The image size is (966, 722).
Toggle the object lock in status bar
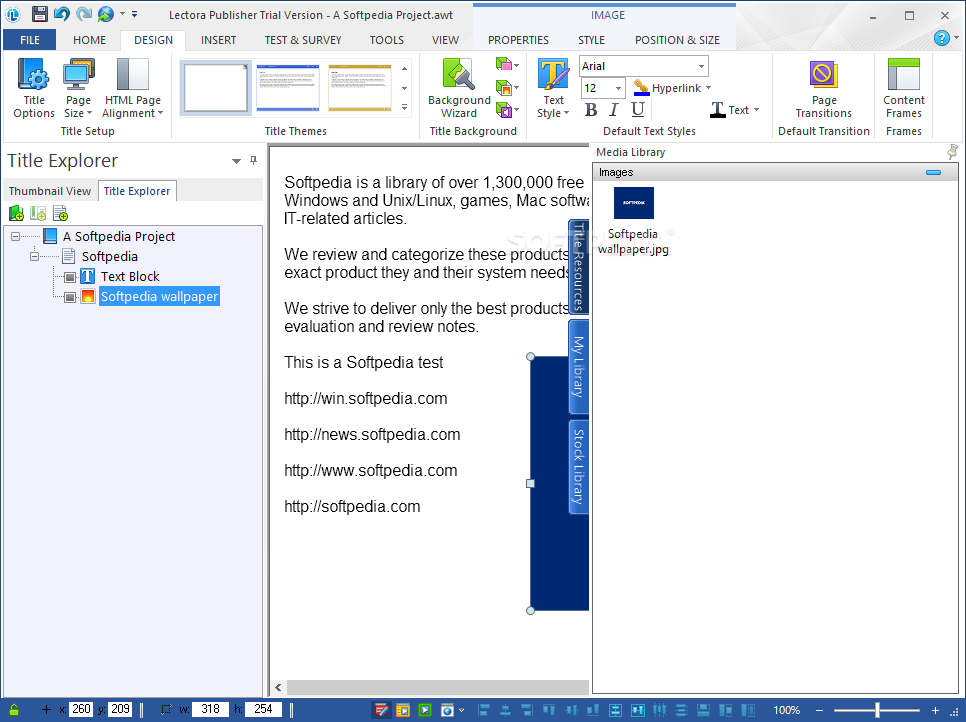pyautogui.click(x=14, y=710)
